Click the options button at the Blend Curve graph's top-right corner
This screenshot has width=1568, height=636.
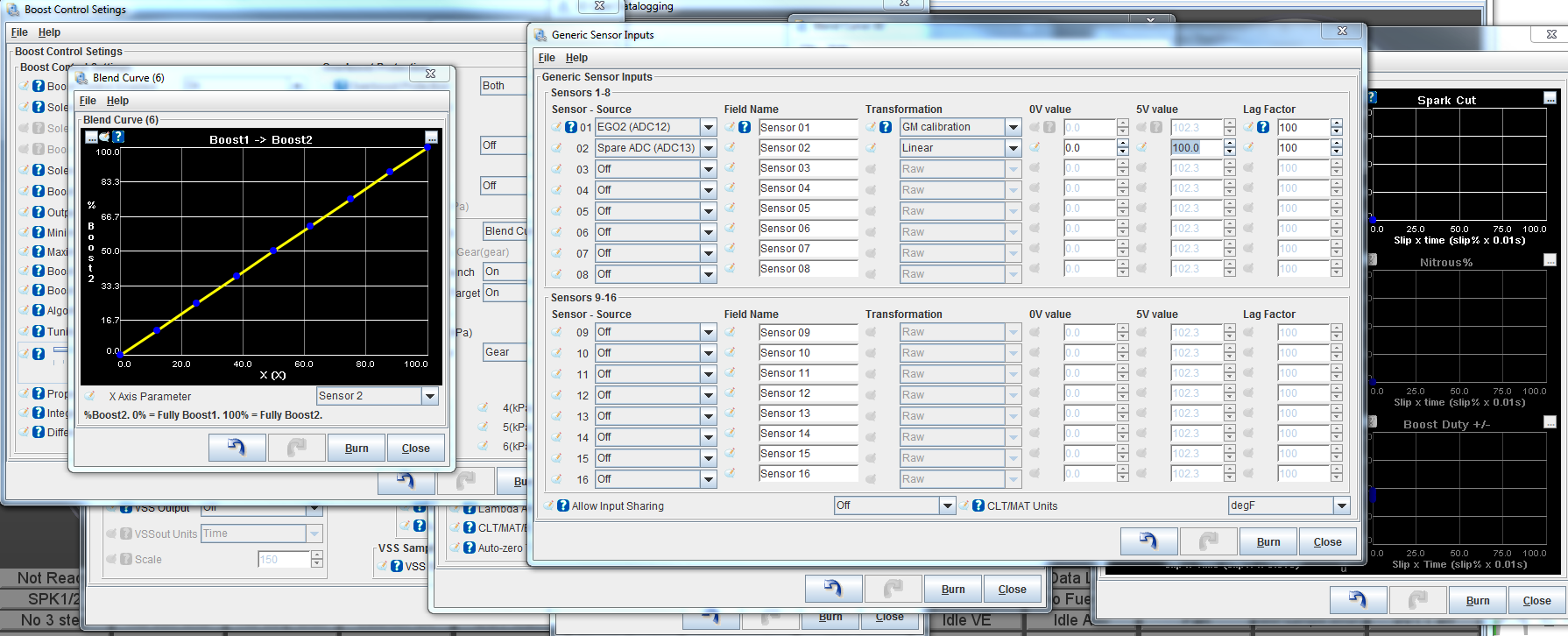[x=431, y=138]
